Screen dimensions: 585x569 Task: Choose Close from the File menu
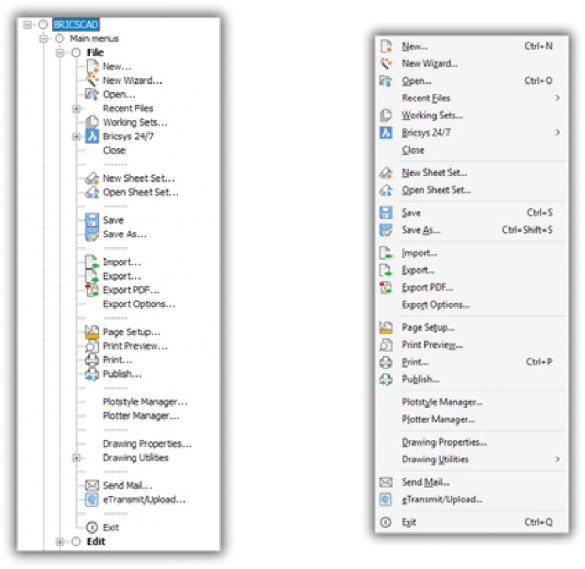tap(472, 150)
